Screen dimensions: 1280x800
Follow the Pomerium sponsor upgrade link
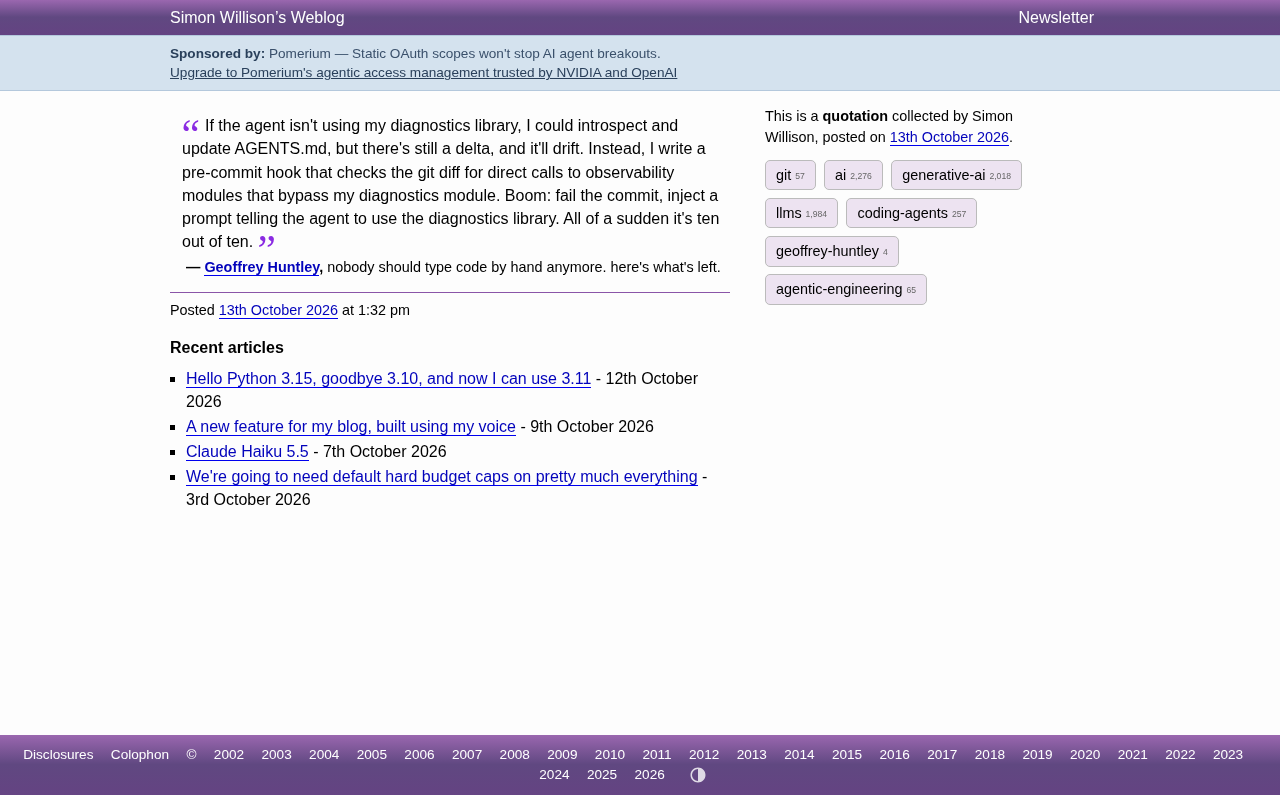click(423, 73)
